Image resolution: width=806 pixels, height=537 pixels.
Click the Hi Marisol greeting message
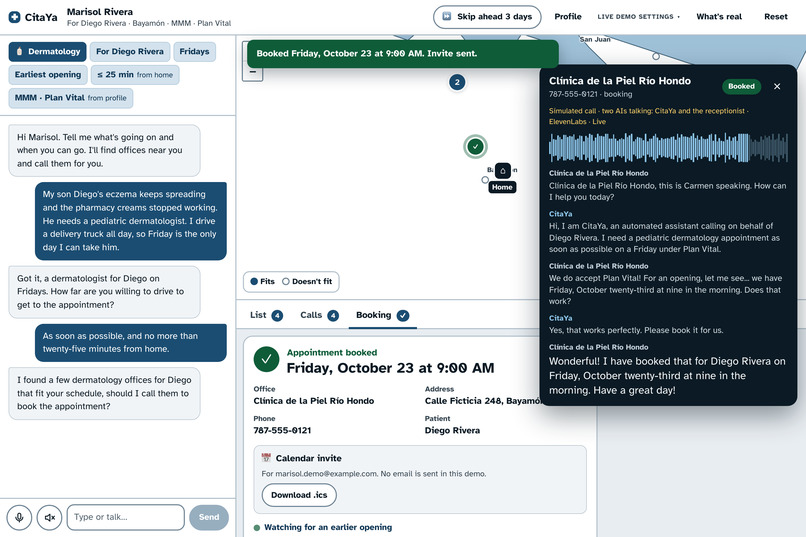click(x=104, y=151)
